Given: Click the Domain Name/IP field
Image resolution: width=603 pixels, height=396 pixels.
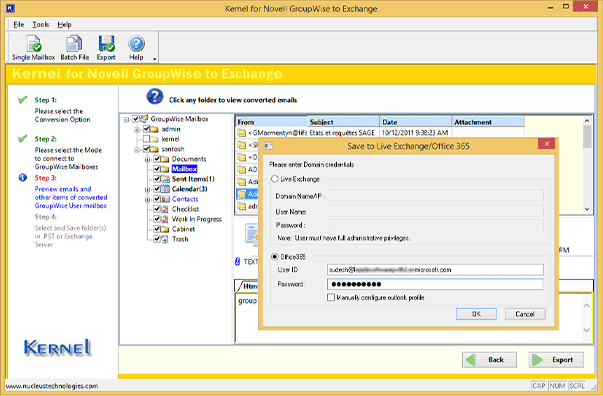Looking at the screenshot, I should [435, 196].
